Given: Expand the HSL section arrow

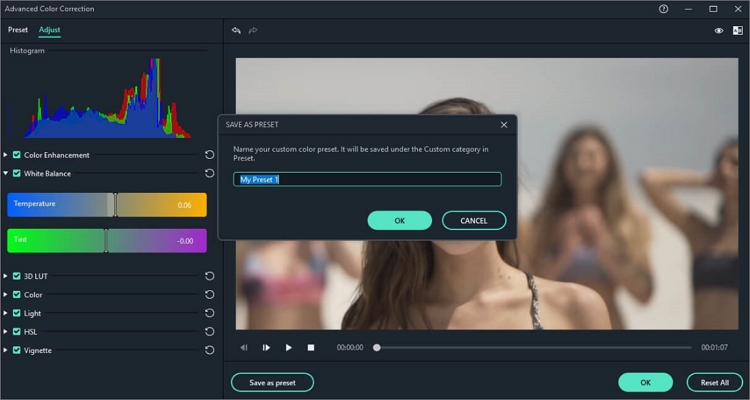Looking at the screenshot, I should [x=5, y=332].
